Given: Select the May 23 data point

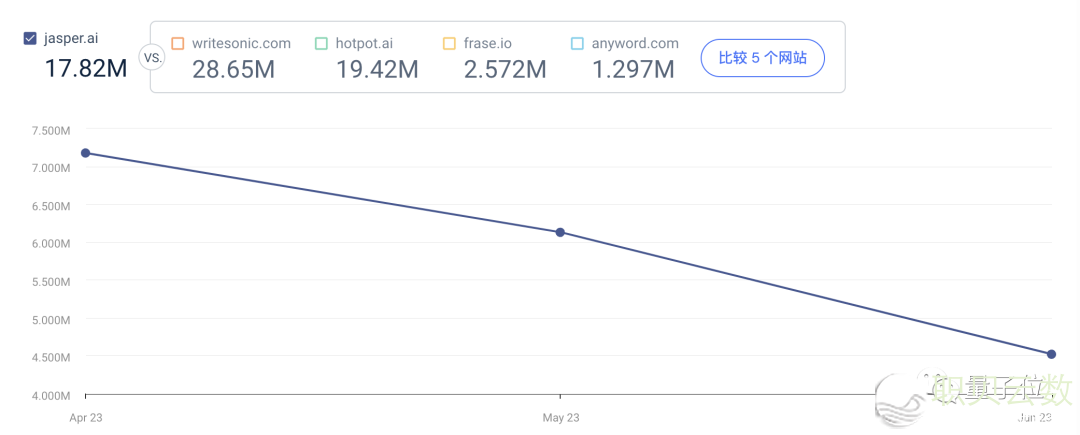Looking at the screenshot, I should [x=560, y=233].
